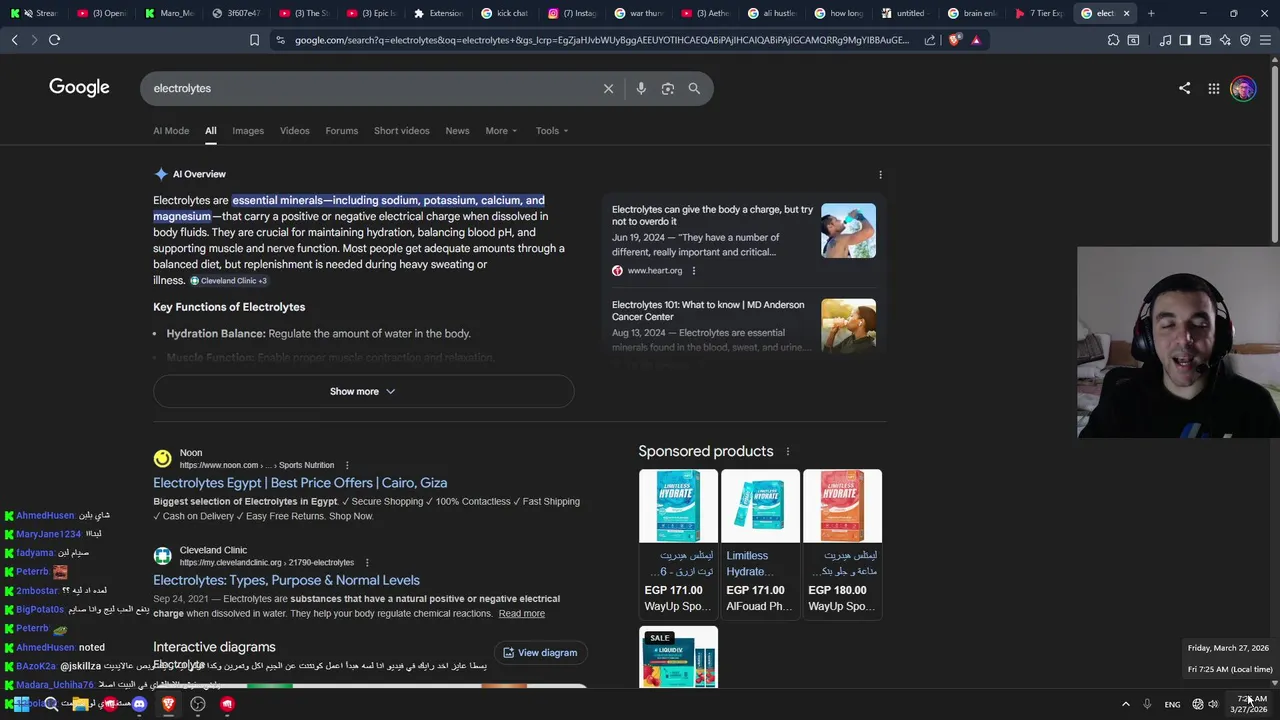Go back with the browser back arrow
The image size is (1280, 720).
pos(14,40)
